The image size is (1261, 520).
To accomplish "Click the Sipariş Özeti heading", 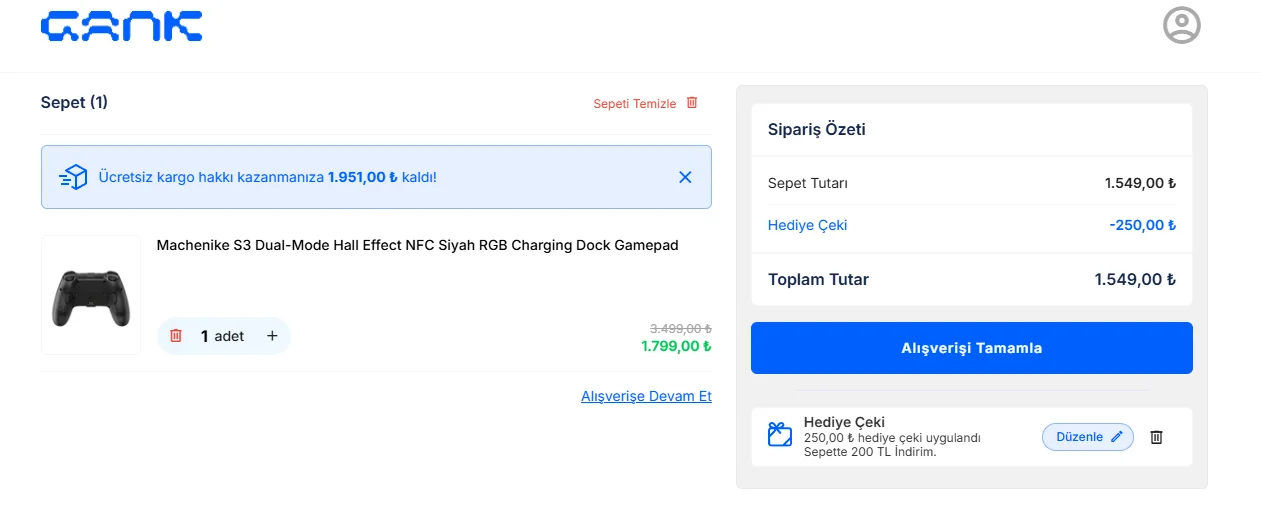I will tap(816, 129).
